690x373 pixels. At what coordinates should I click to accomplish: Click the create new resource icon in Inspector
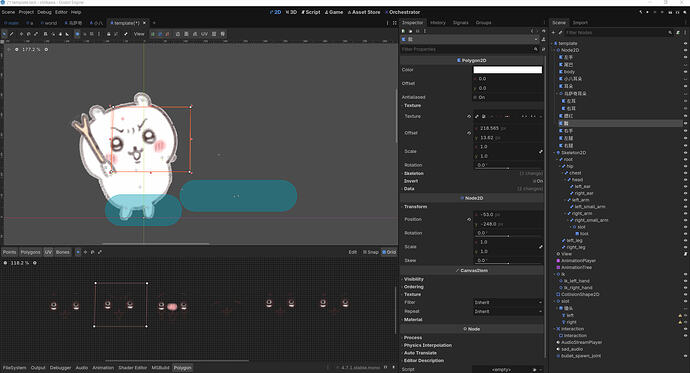click(403, 31)
